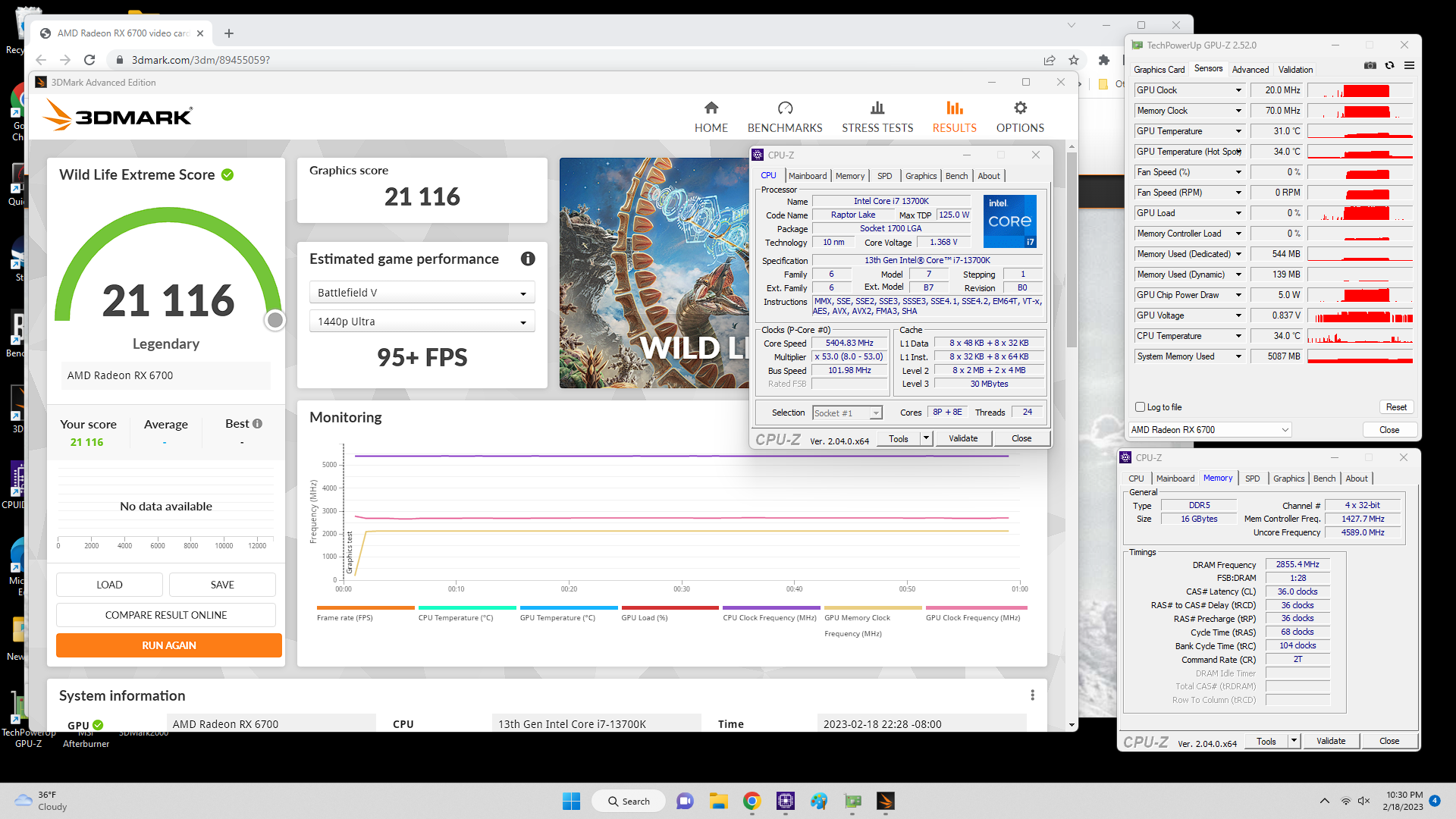Click Validate in the upper CPU-Z window
This screenshot has height=819, width=1456.
coord(963,438)
